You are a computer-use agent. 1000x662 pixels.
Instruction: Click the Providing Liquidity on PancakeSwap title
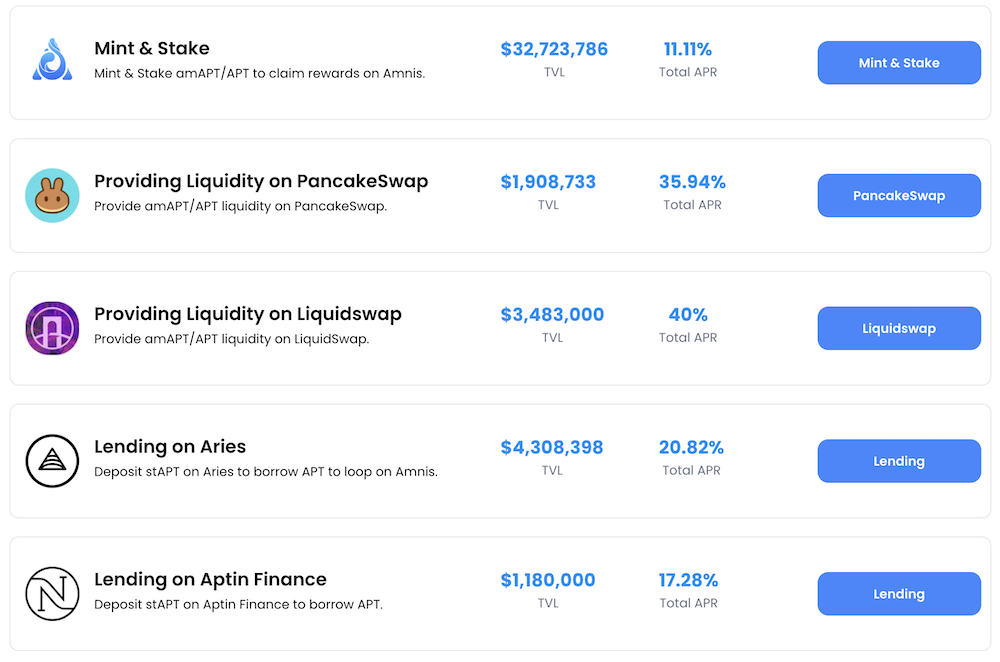[261, 181]
